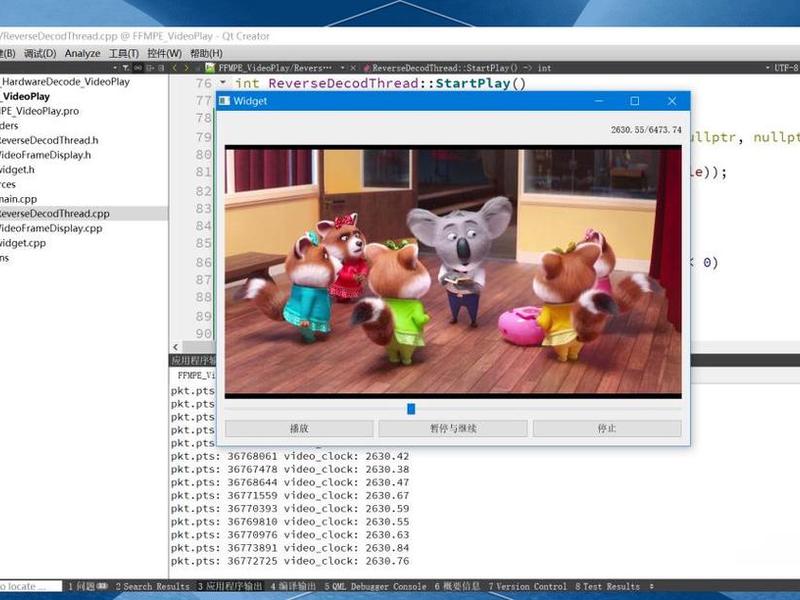The image size is (800, 600).
Task: Open the 控件(W) menu
Action: pos(164,53)
